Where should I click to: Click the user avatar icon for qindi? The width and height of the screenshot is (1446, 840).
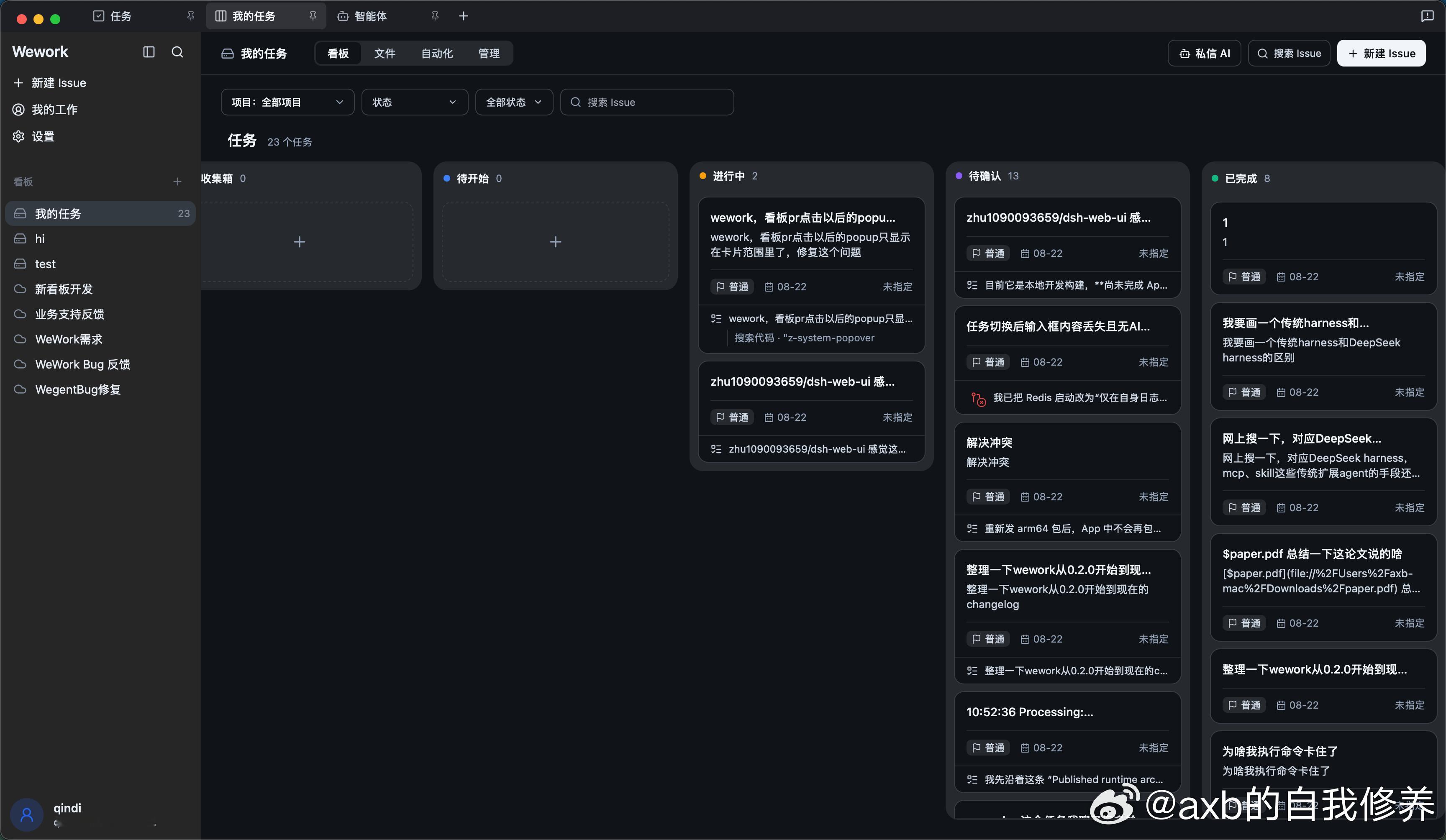[x=26, y=815]
